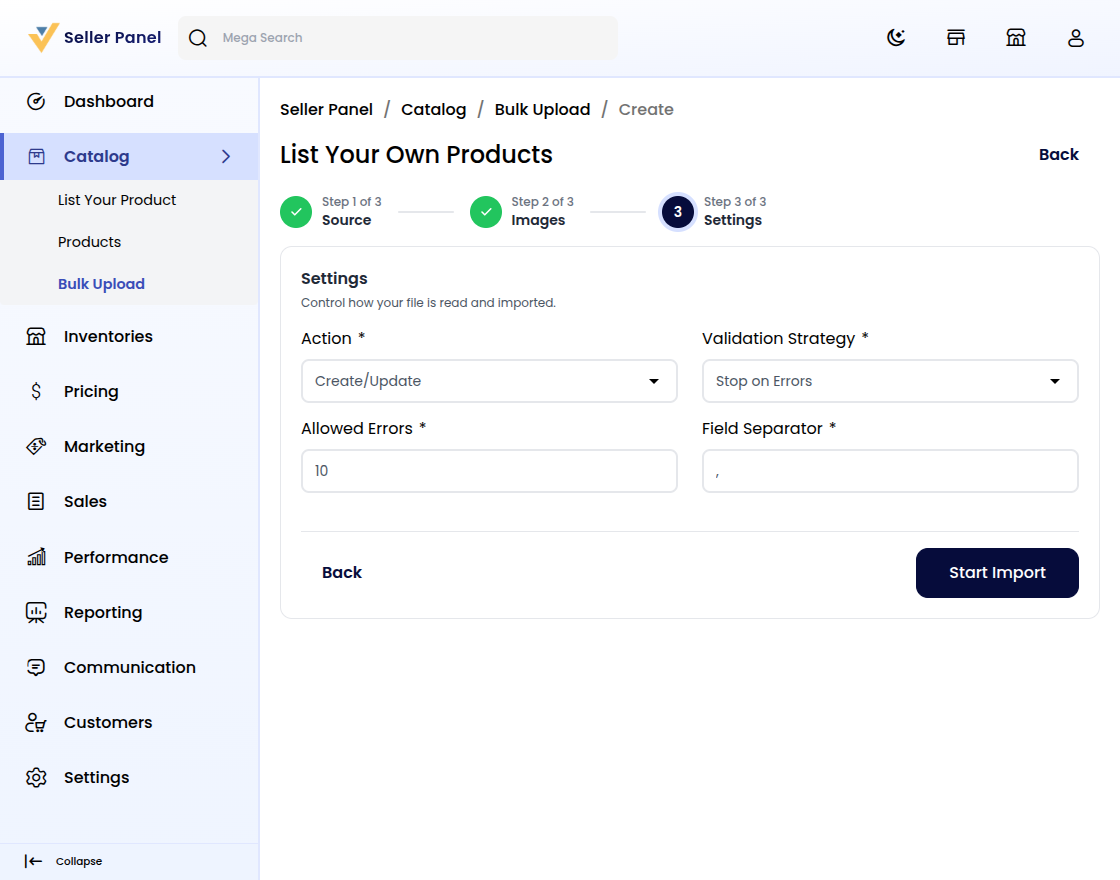Go to Catalog breadcrumb
The height and width of the screenshot is (880, 1120).
433,109
